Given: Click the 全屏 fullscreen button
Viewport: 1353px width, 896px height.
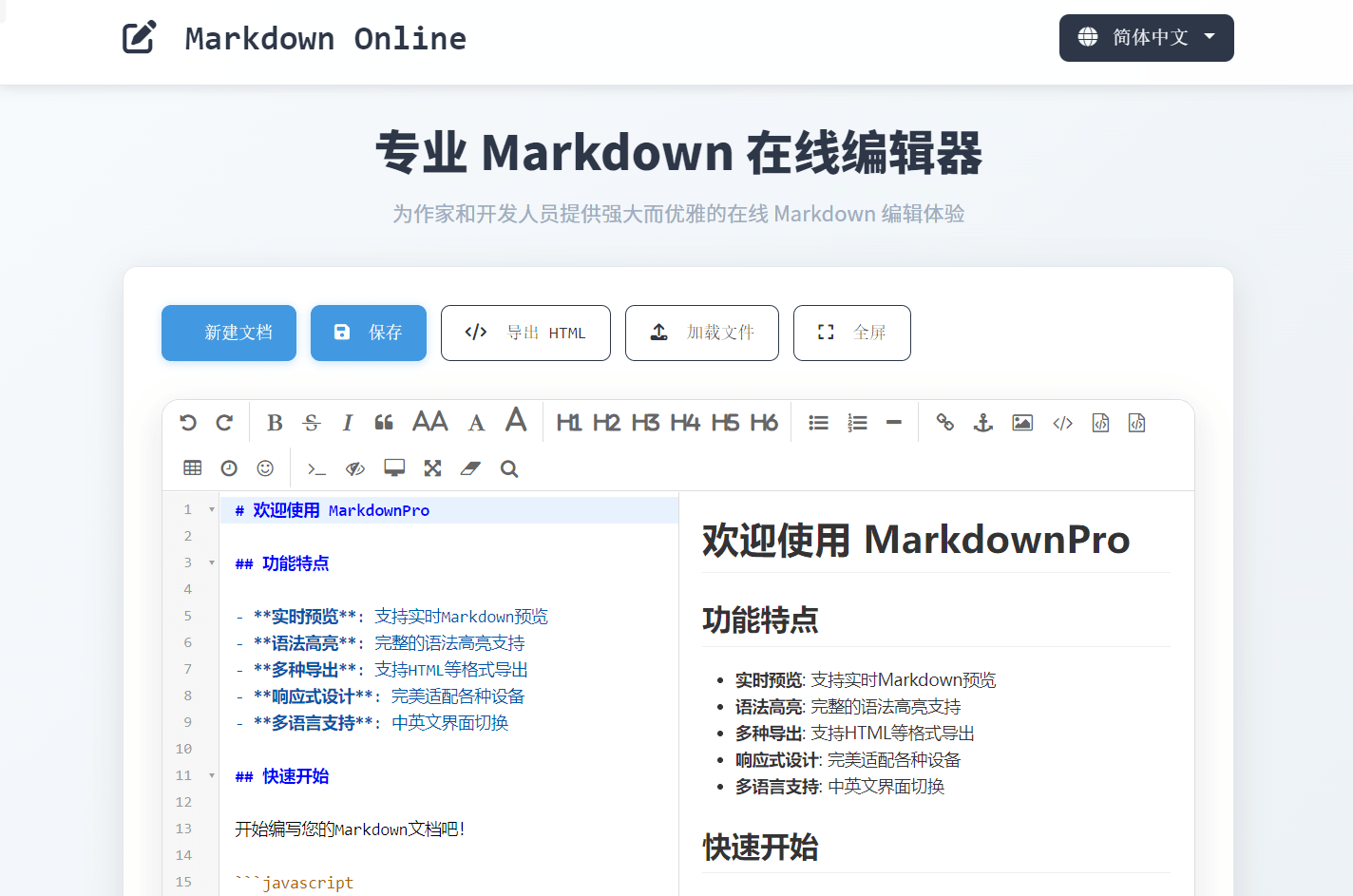Looking at the screenshot, I should 852,333.
